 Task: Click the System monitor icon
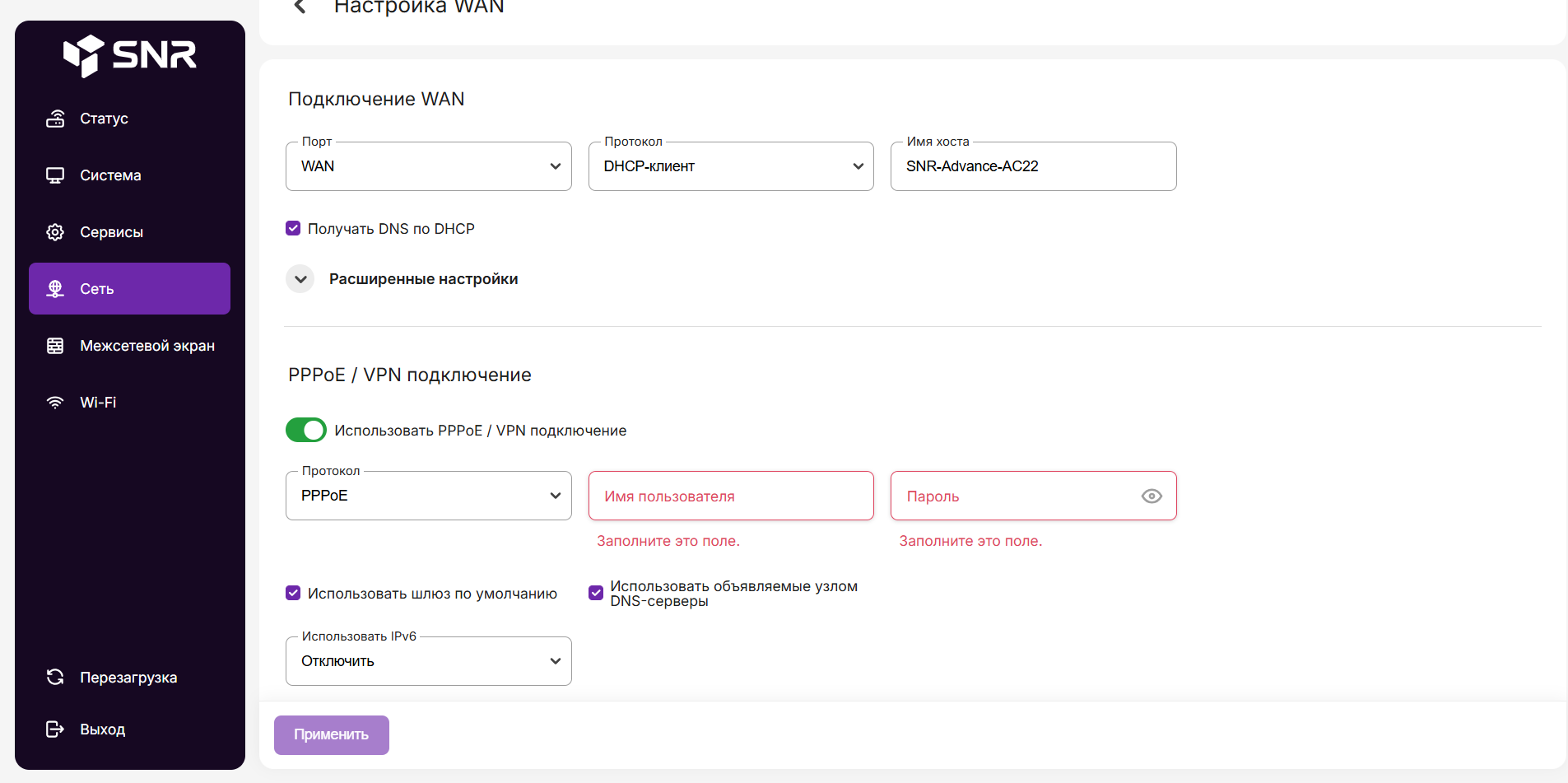point(55,175)
